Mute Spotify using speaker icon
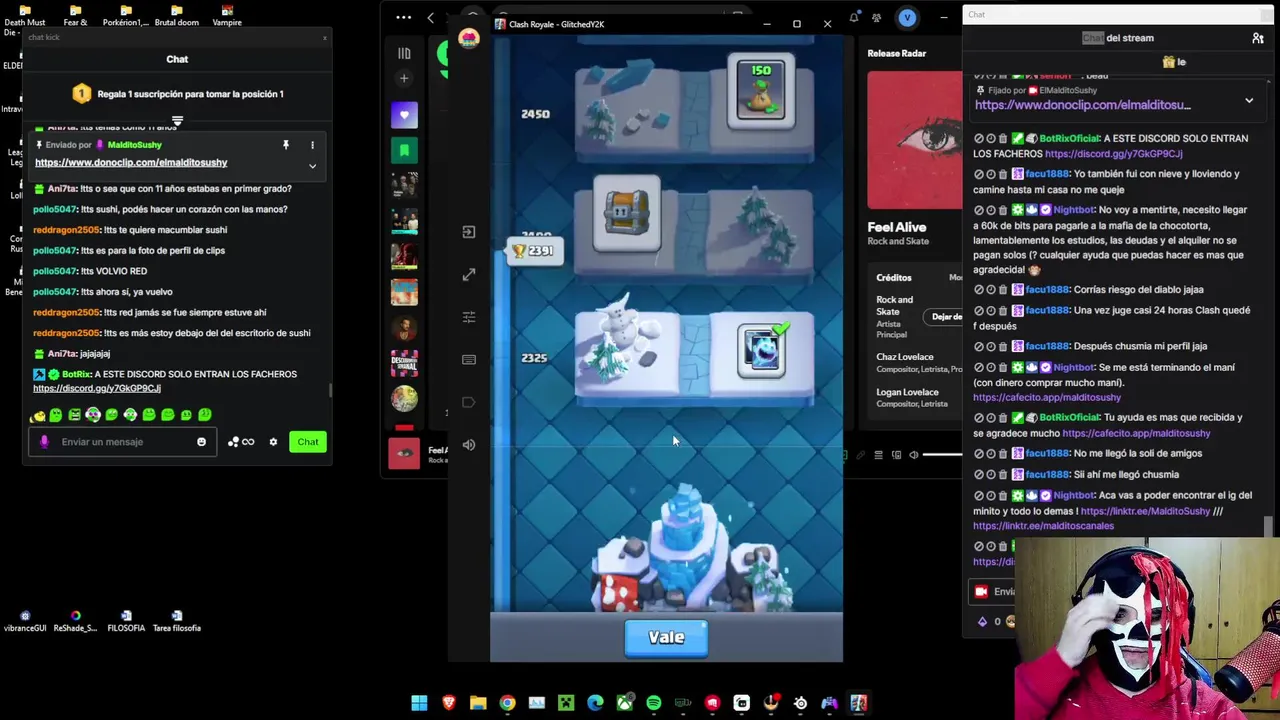Viewport: 1280px width, 720px height. [x=913, y=455]
